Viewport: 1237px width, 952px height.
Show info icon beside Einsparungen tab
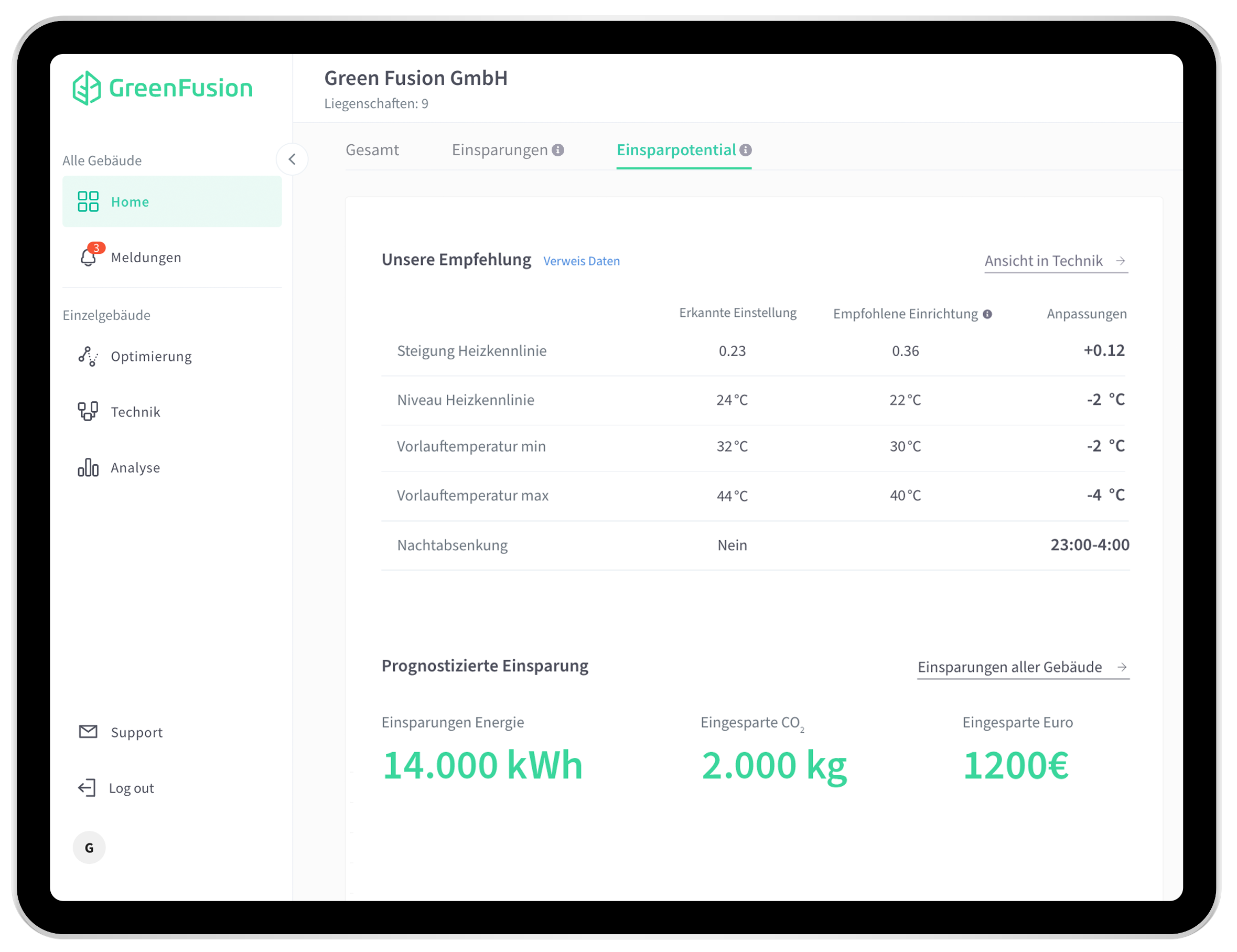[558, 150]
